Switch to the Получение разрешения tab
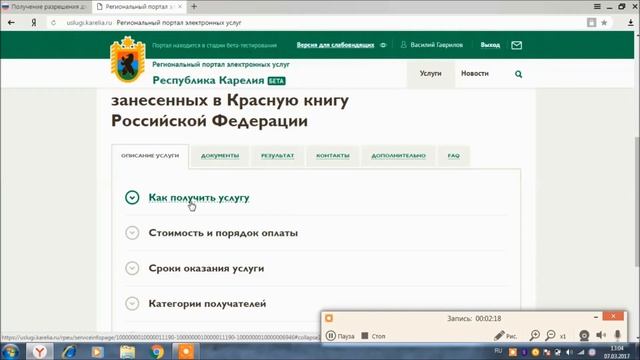Image resolution: width=640 pixels, height=360 pixels. tap(45, 7)
